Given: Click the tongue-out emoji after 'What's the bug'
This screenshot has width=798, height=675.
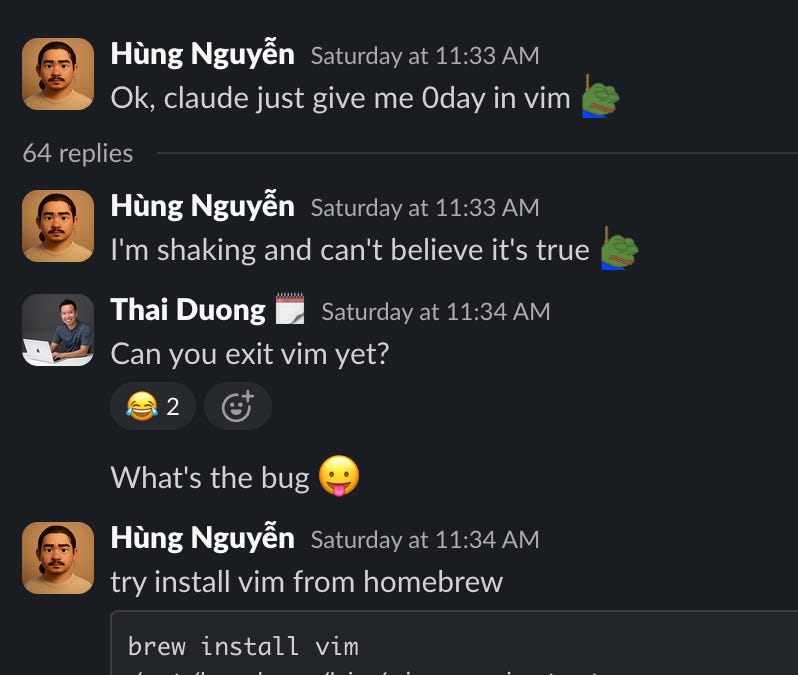Looking at the screenshot, I should click(x=339, y=476).
